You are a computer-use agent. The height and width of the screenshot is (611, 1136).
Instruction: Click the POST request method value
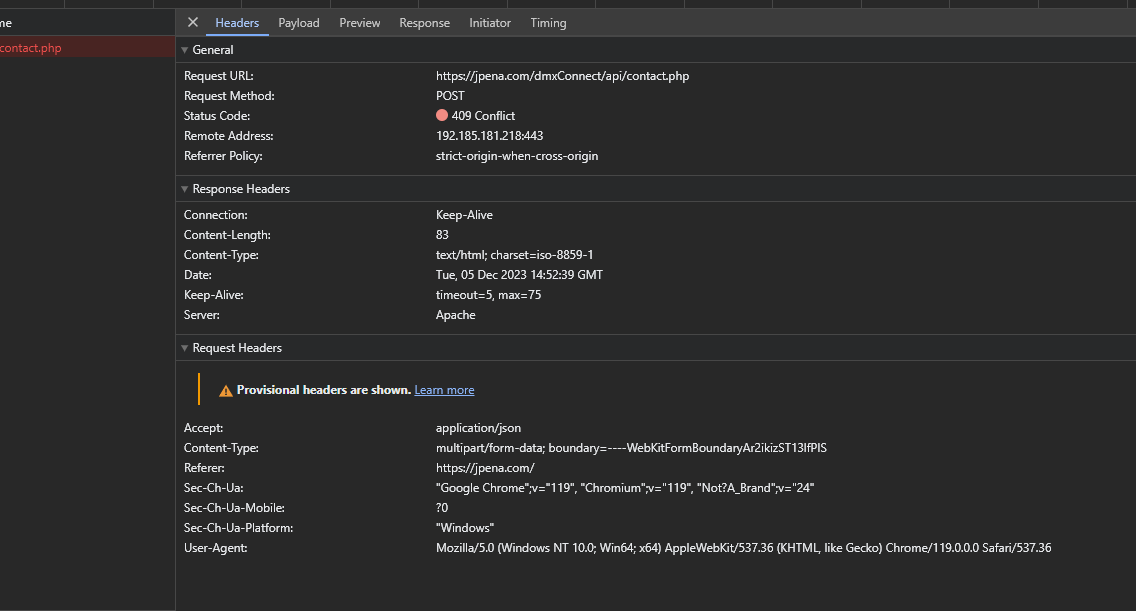[450, 96]
